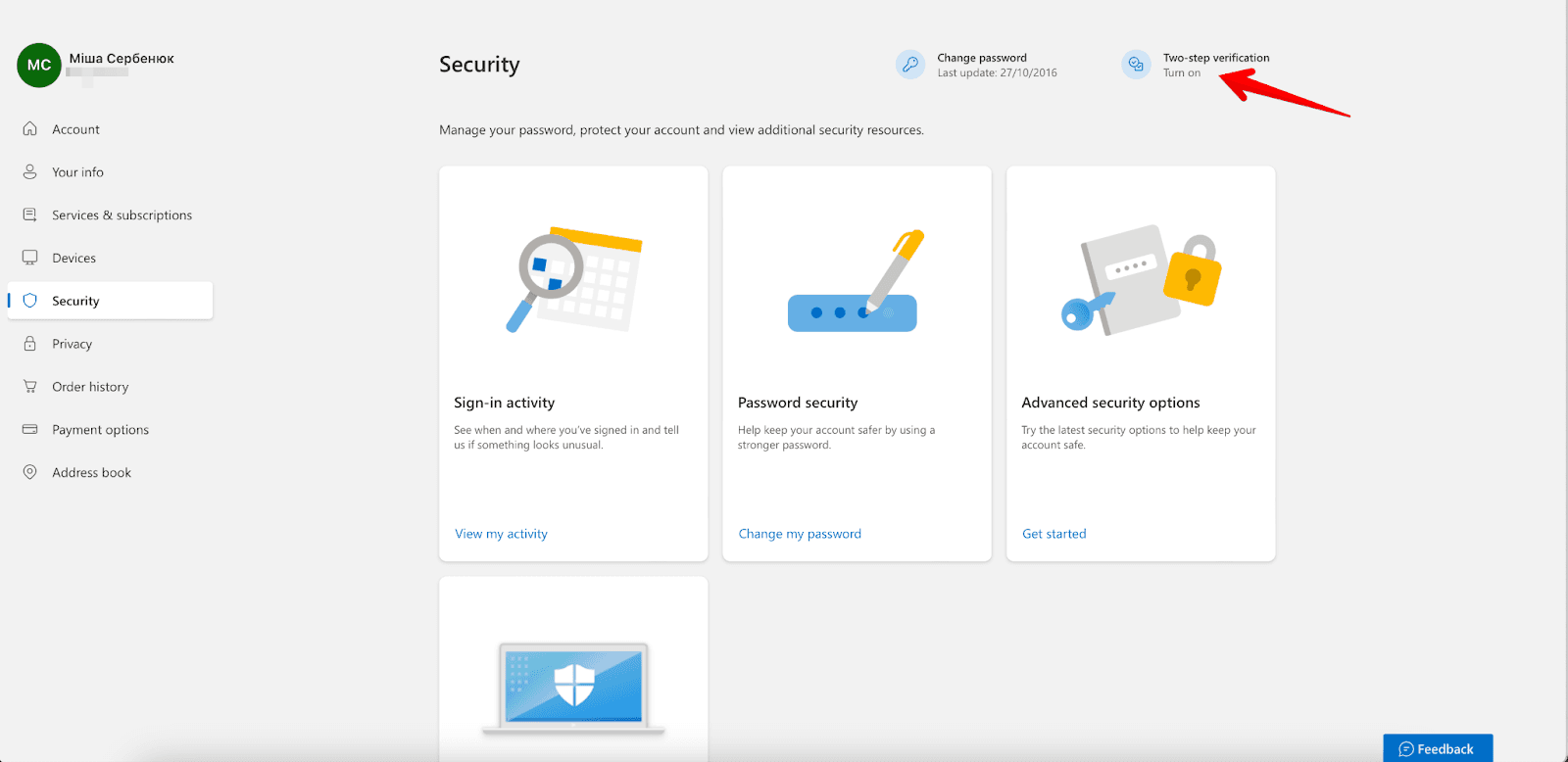1568x762 pixels.
Task: Click the Privacy lock icon
Action: [x=30, y=344]
